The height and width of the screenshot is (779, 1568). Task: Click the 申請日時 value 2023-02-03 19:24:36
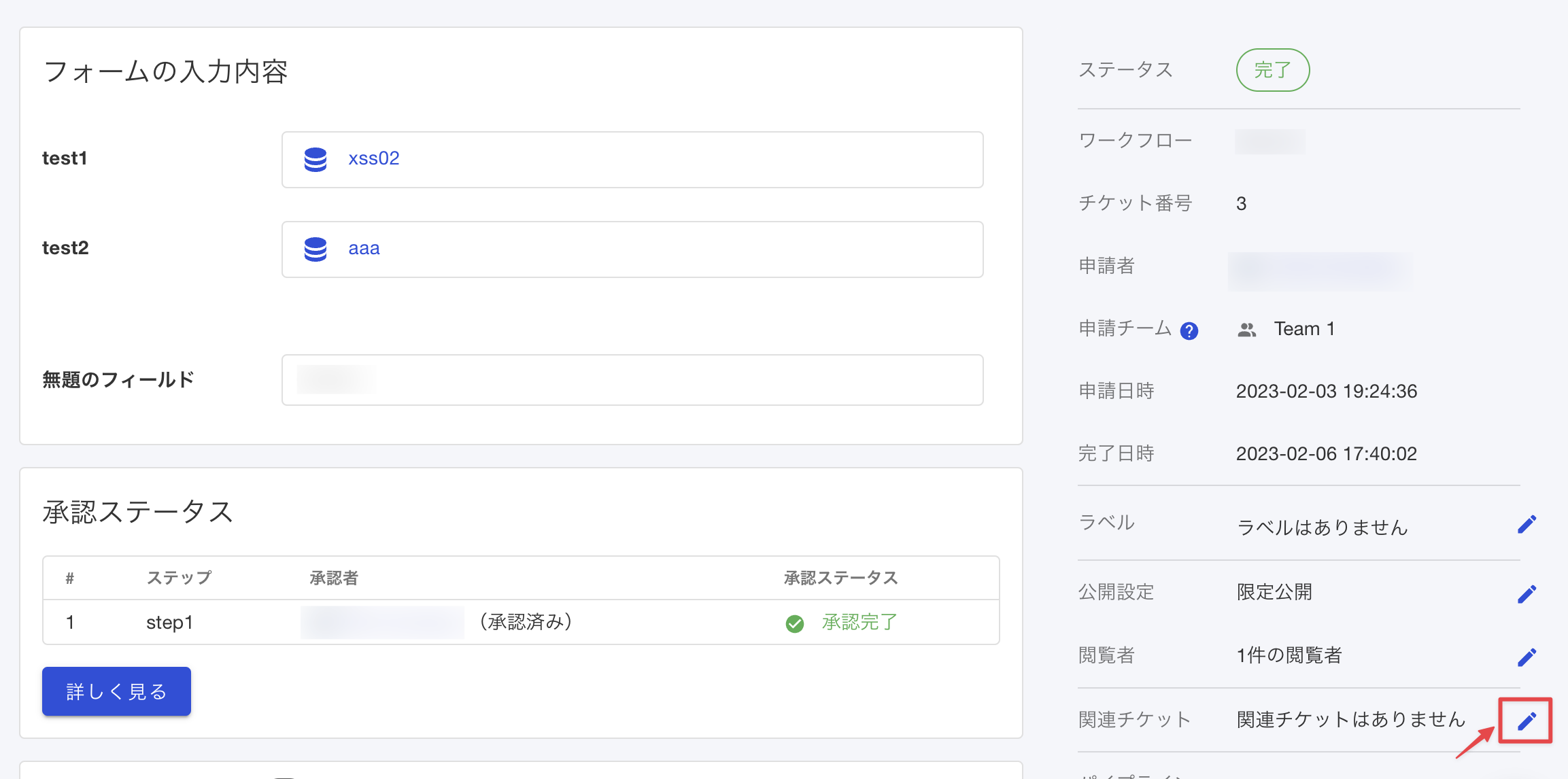(x=1326, y=392)
